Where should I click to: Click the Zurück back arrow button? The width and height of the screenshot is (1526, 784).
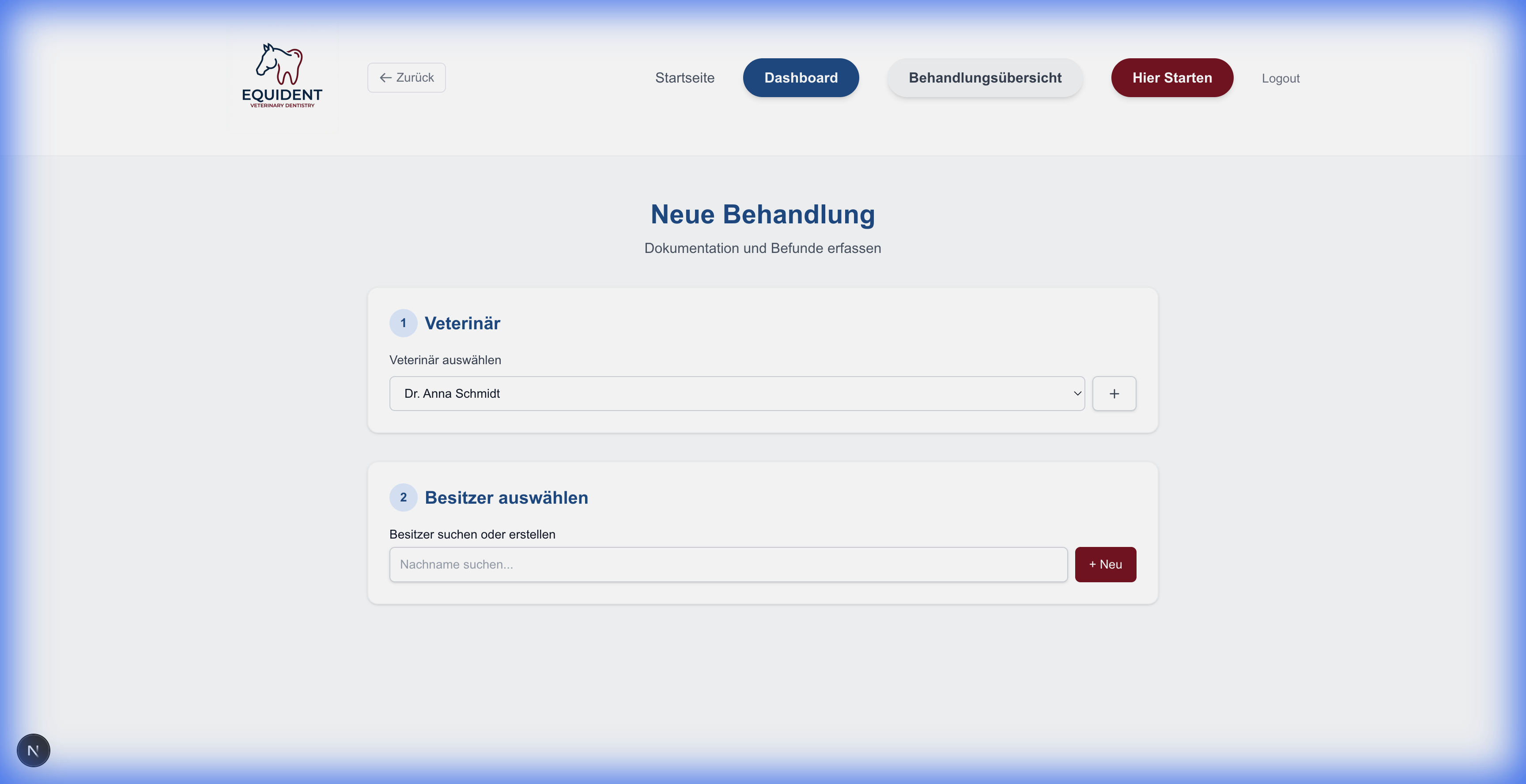406,78
